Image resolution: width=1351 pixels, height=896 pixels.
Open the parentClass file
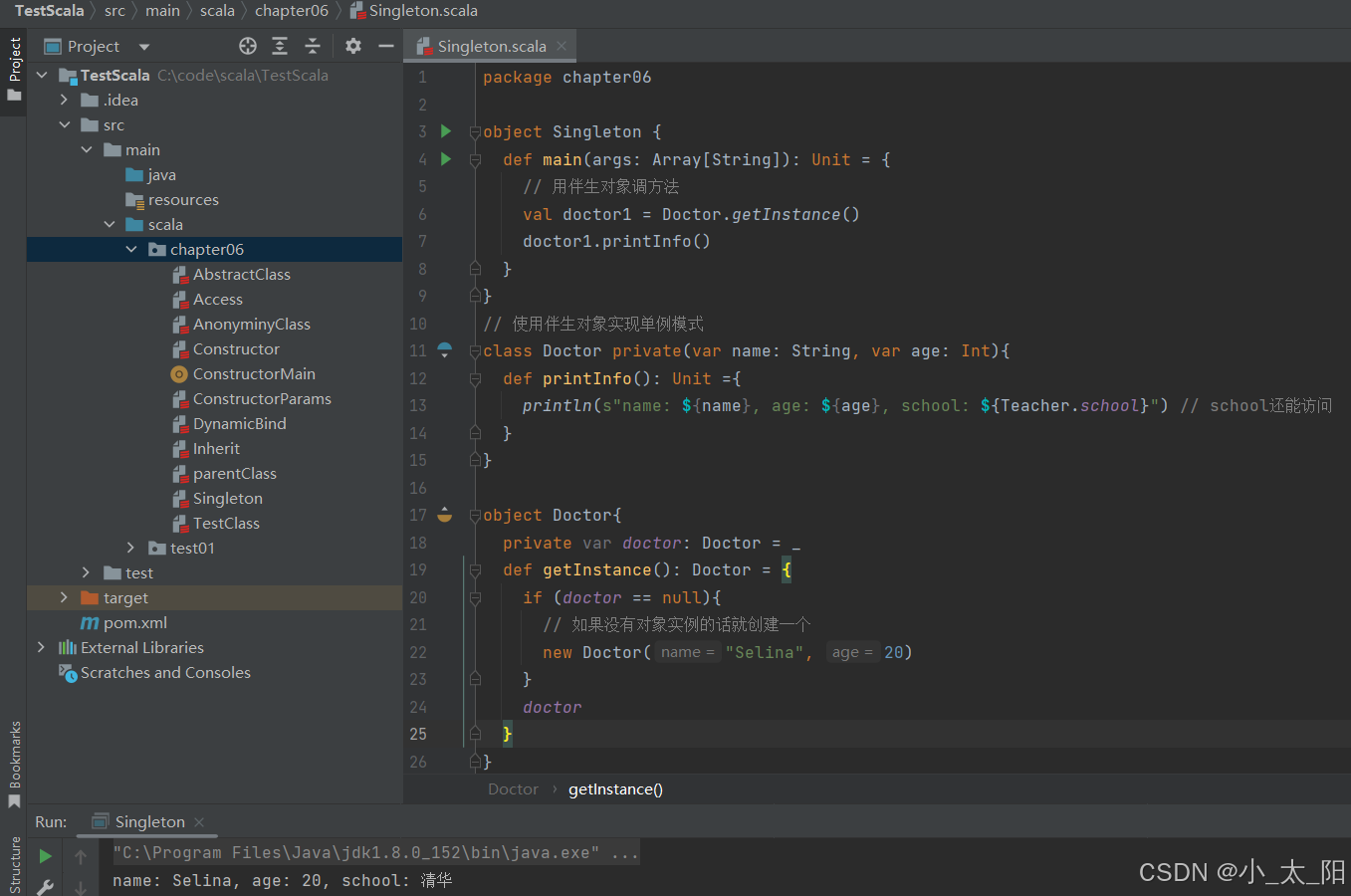[224, 474]
